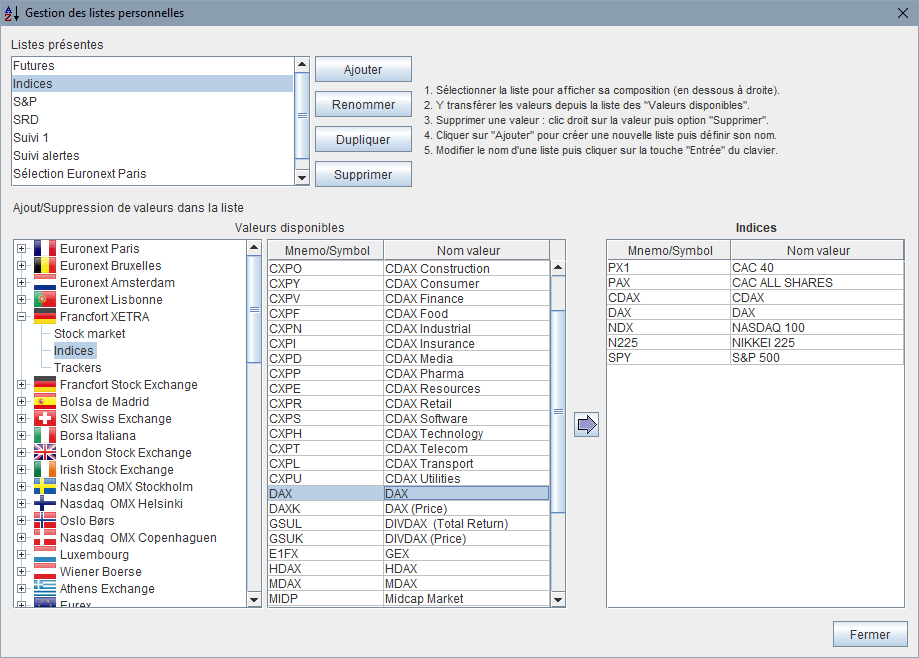The height and width of the screenshot is (658, 919).
Task: Select the DIVDAX (Total Return) row
Action: tap(409, 524)
